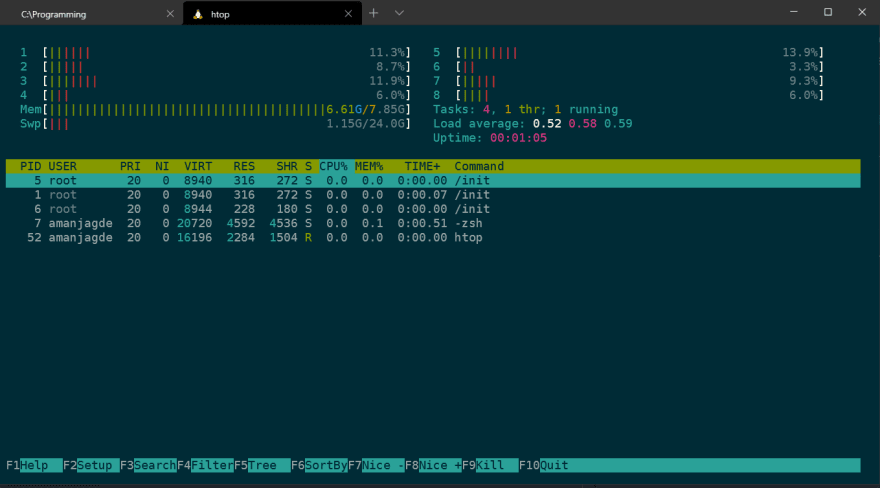Close the htop tab
The width and height of the screenshot is (880, 488).
click(x=349, y=14)
